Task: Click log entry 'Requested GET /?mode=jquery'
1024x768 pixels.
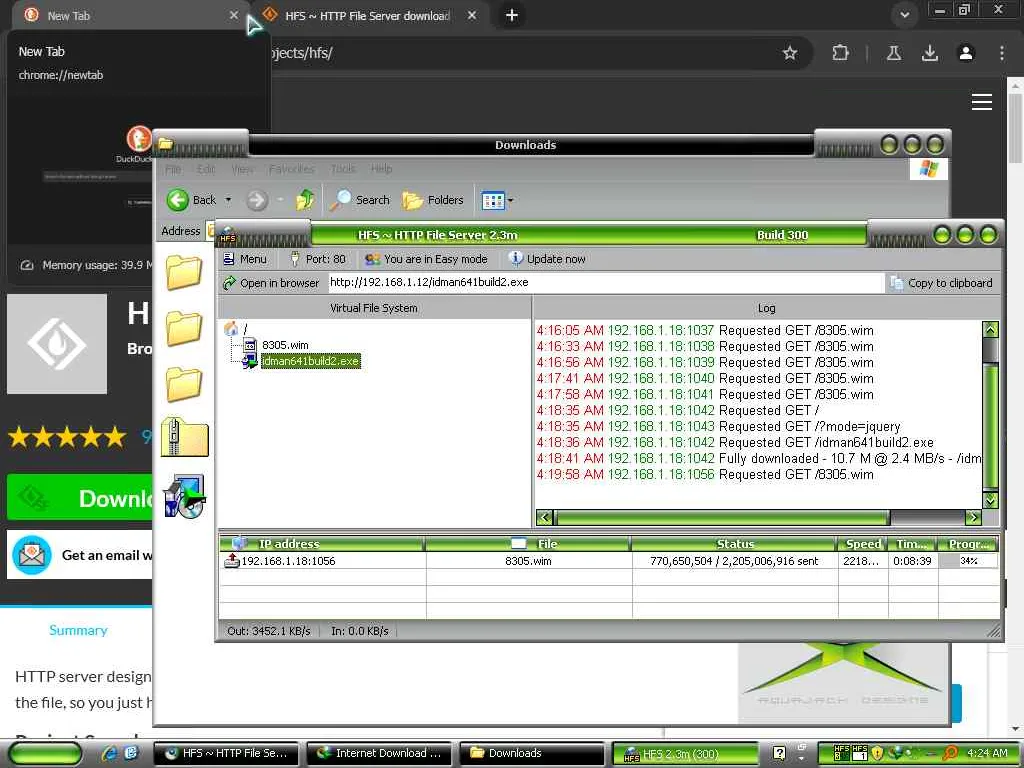Action: (718, 426)
